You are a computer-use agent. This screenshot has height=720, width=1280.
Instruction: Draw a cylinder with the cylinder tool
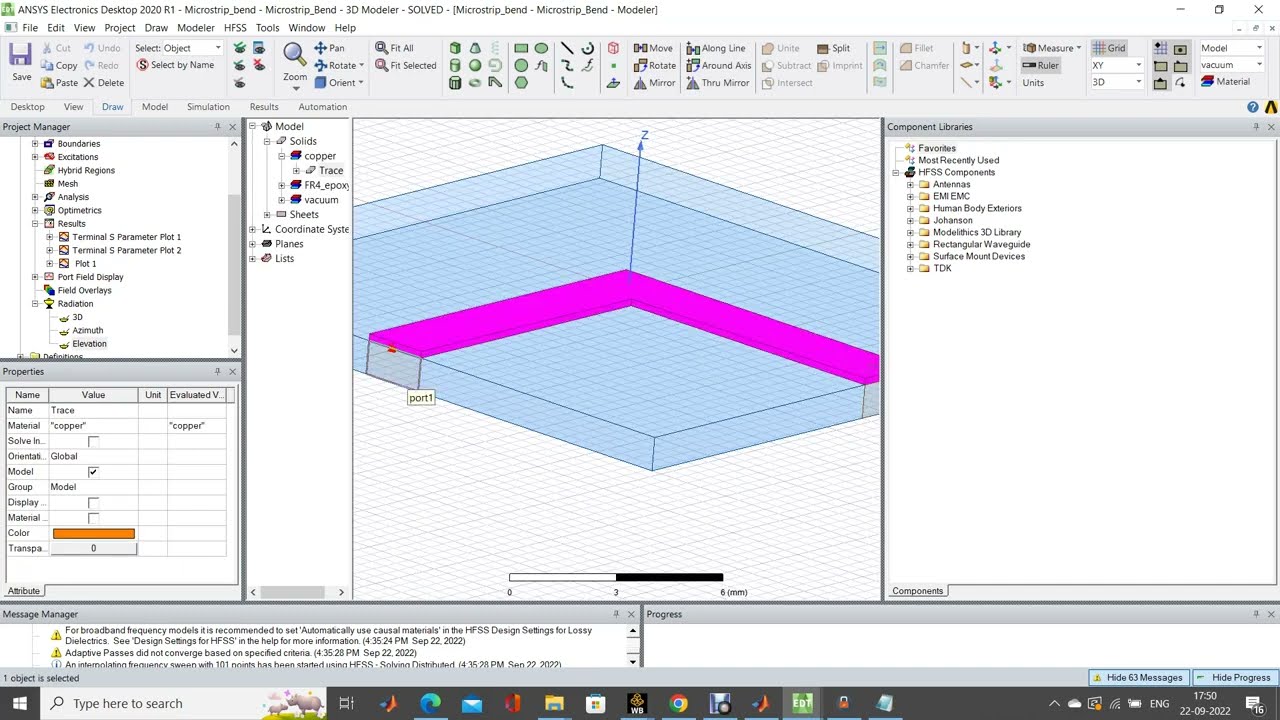pyautogui.click(x=455, y=65)
